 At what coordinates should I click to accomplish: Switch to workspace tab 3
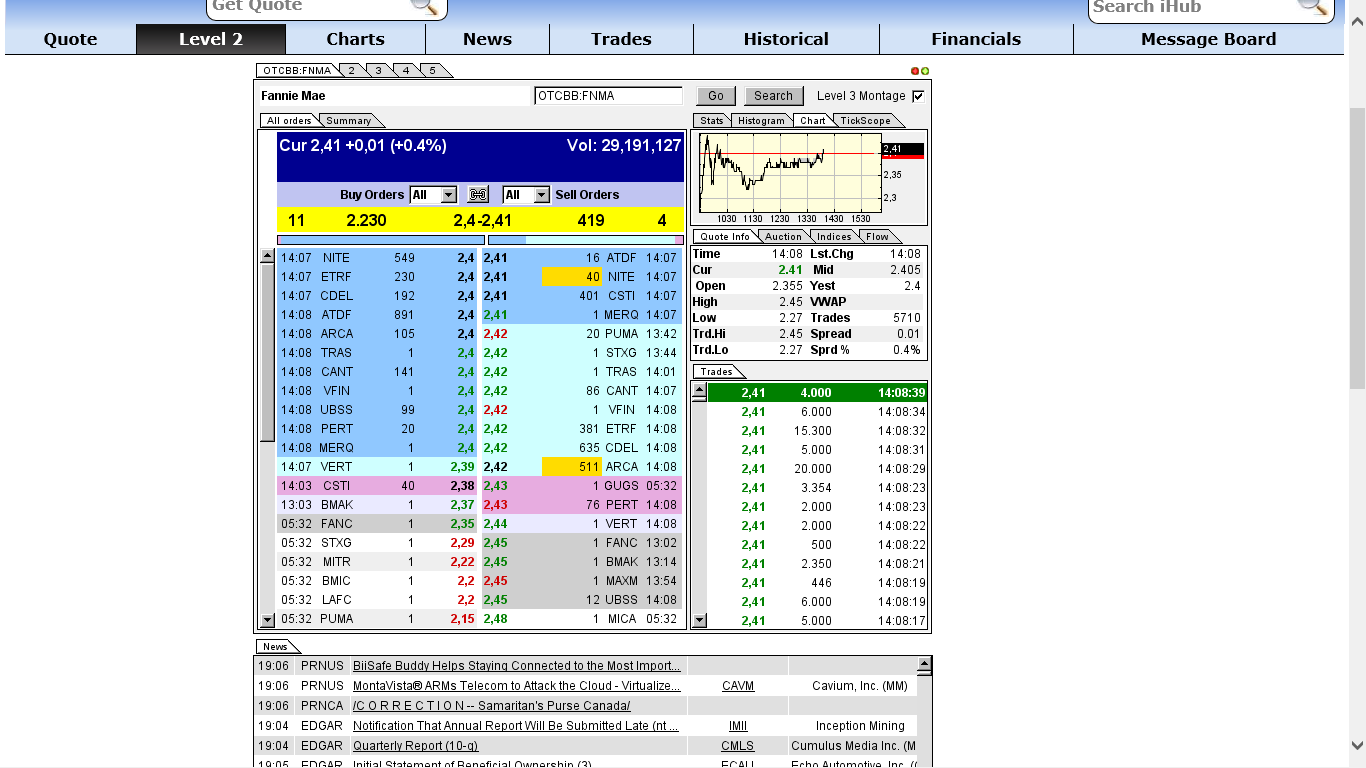click(x=379, y=71)
